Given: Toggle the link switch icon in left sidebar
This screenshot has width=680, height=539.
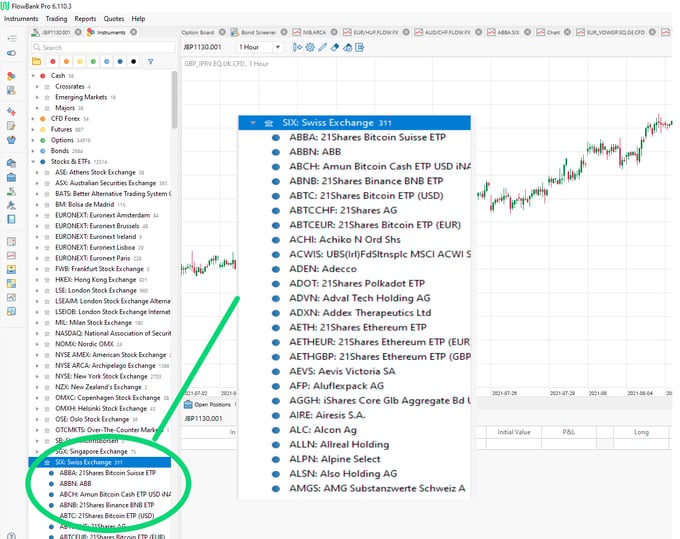Looking at the screenshot, I should [12, 53].
